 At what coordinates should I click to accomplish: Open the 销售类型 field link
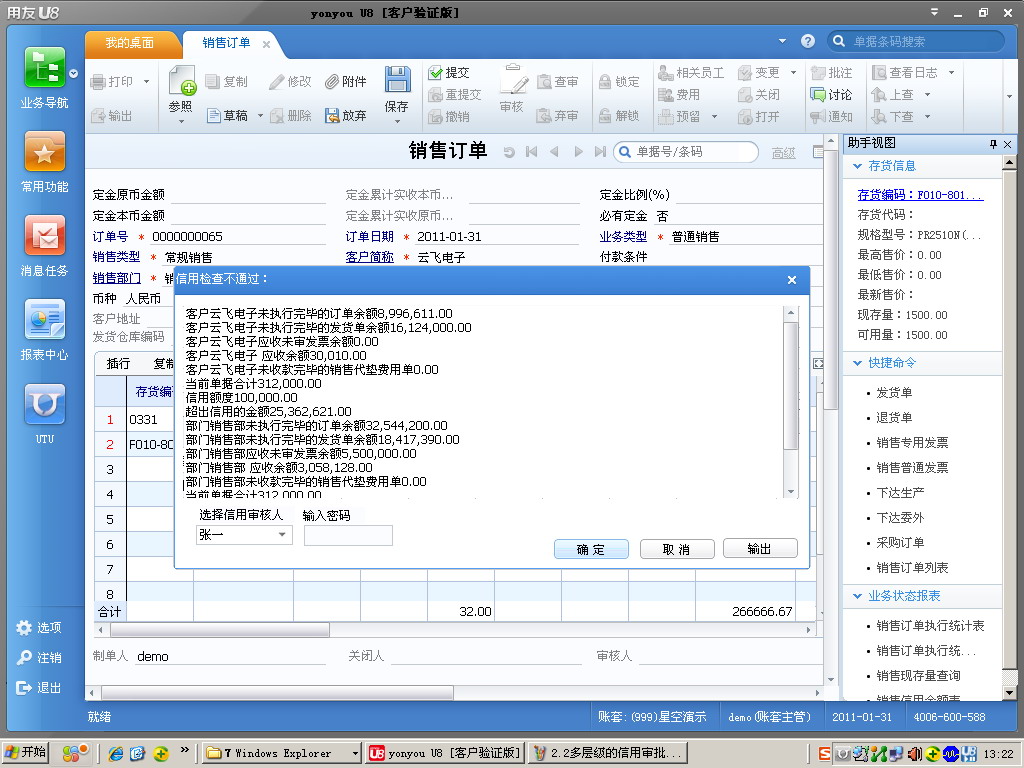(x=116, y=257)
